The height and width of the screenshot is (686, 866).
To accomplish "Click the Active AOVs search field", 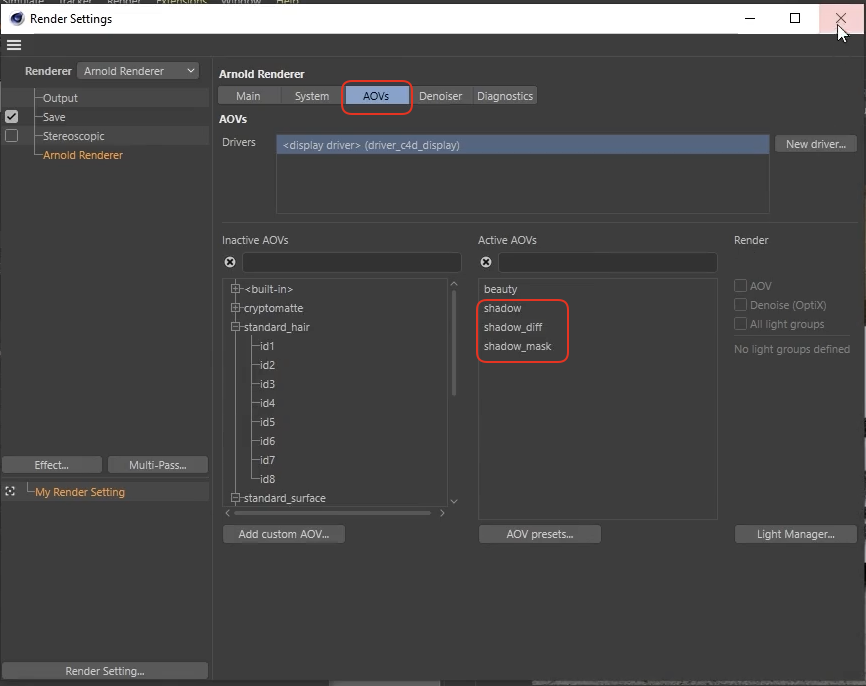I will [x=608, y=262].
